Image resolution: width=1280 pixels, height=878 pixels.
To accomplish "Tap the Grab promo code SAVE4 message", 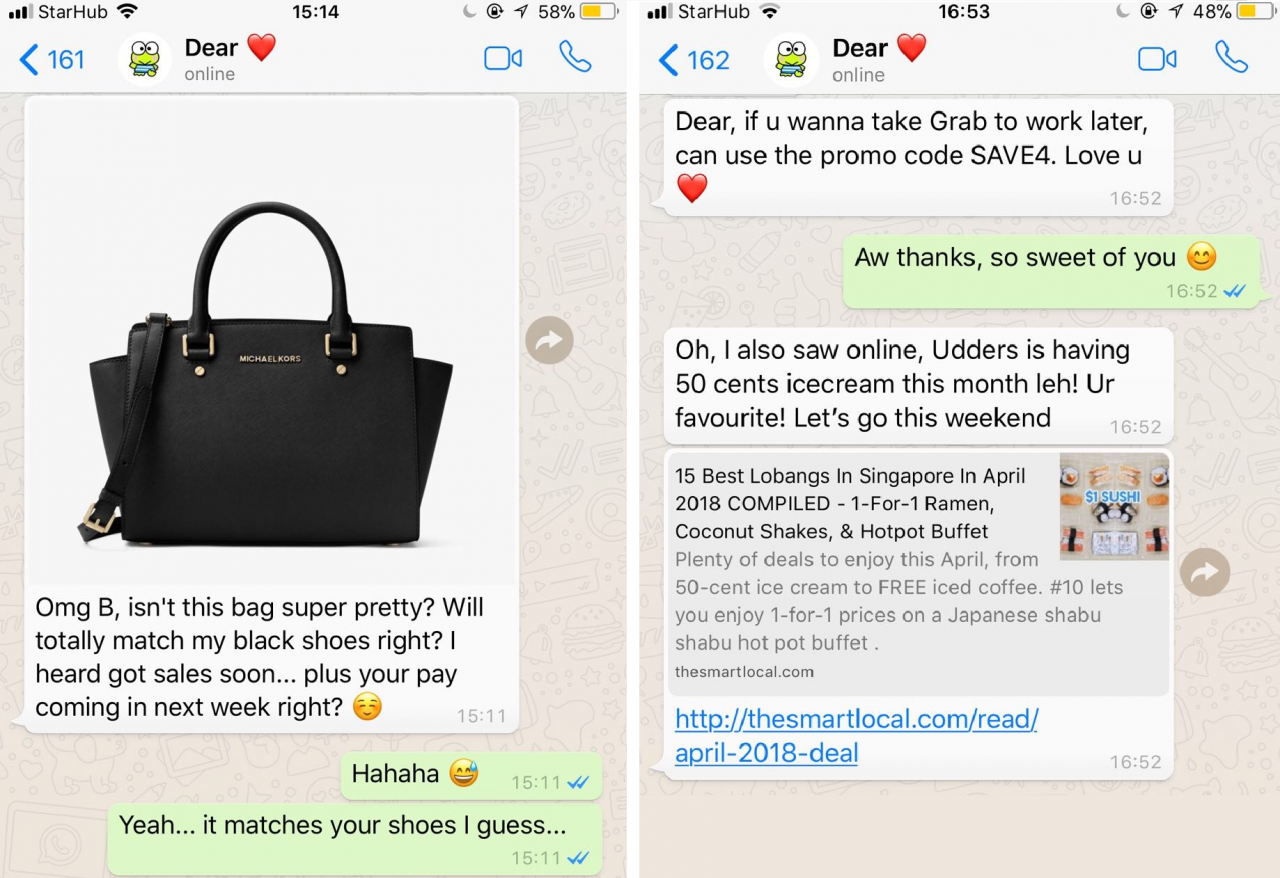I will click(x=919, y=157).
